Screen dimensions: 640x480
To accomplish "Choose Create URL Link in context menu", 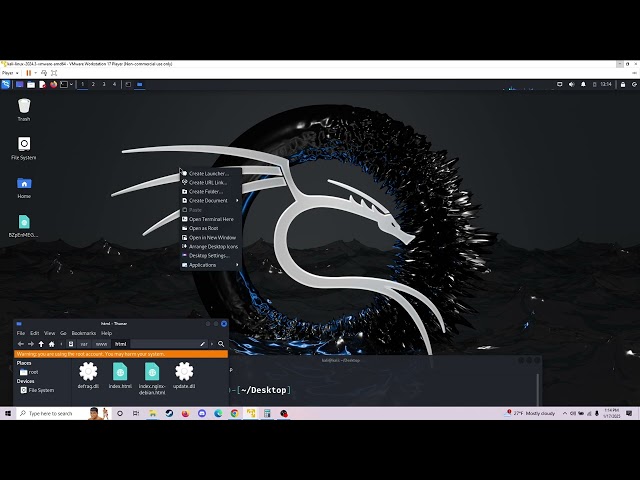I will pyautogui.click(x=211, y=182).
